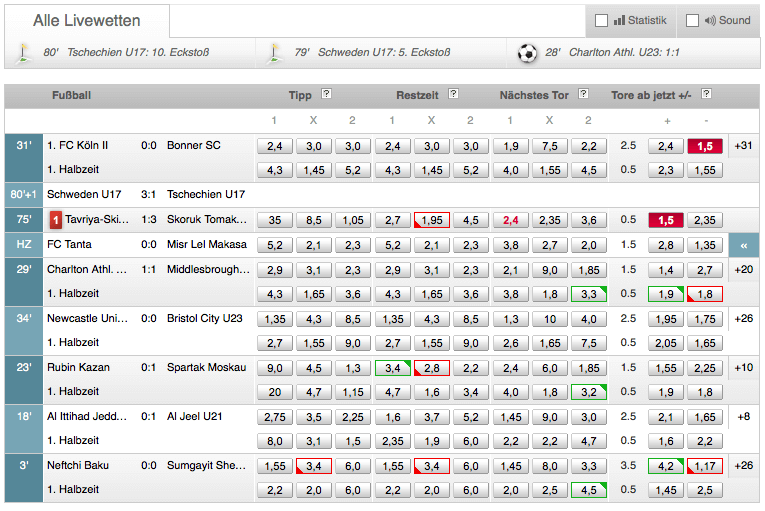
Task: Click corner flag icon for Tschechien U17 Eckstoß
Action: click(22, 53)
